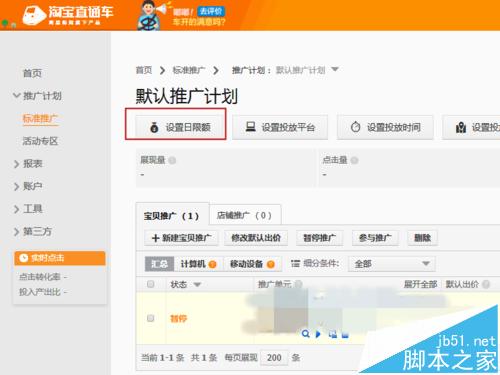Click the help icon beside 默认出价
This screenshot has height=375, width=500.
pos(486,284)
